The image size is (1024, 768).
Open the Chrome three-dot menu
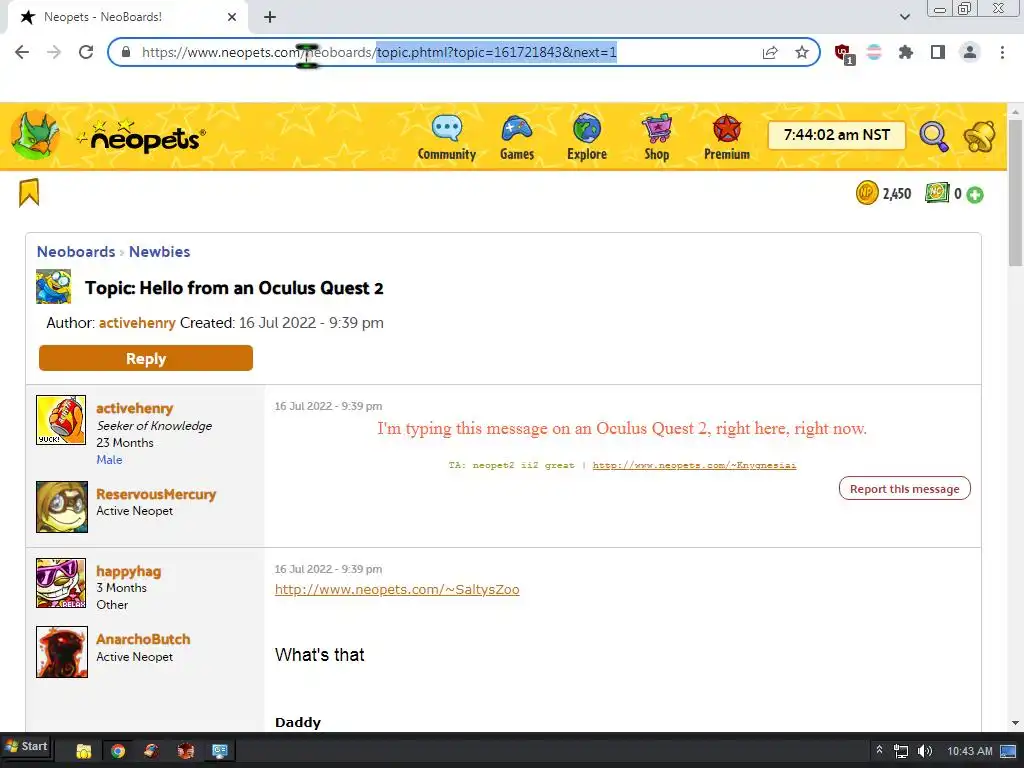pos(1002,52)
